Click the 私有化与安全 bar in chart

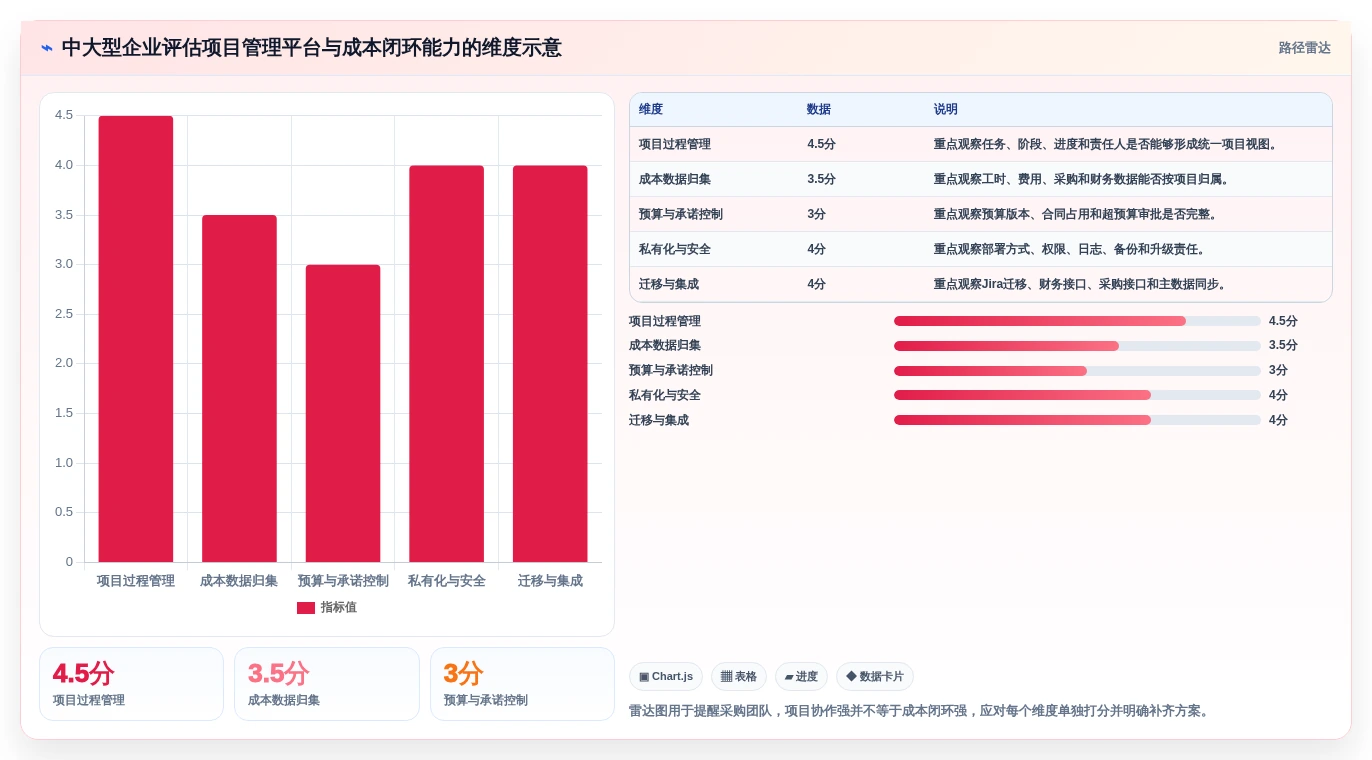click(x=446, y=364)
